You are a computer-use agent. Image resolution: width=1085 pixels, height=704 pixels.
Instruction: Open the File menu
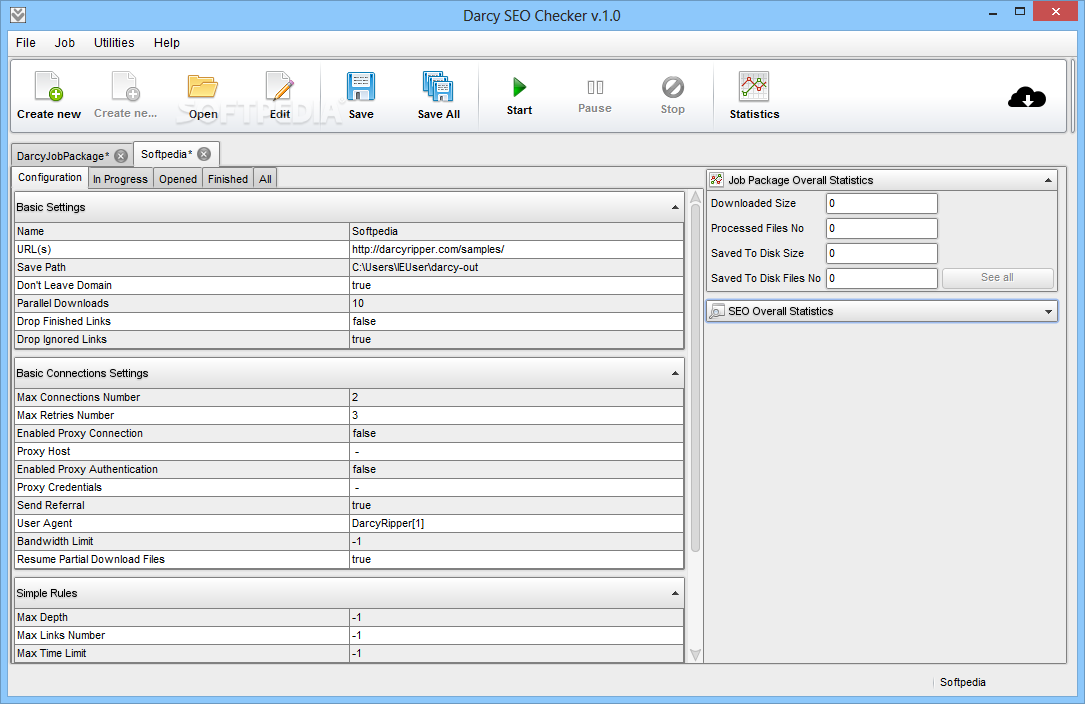[x=26, y=42]
